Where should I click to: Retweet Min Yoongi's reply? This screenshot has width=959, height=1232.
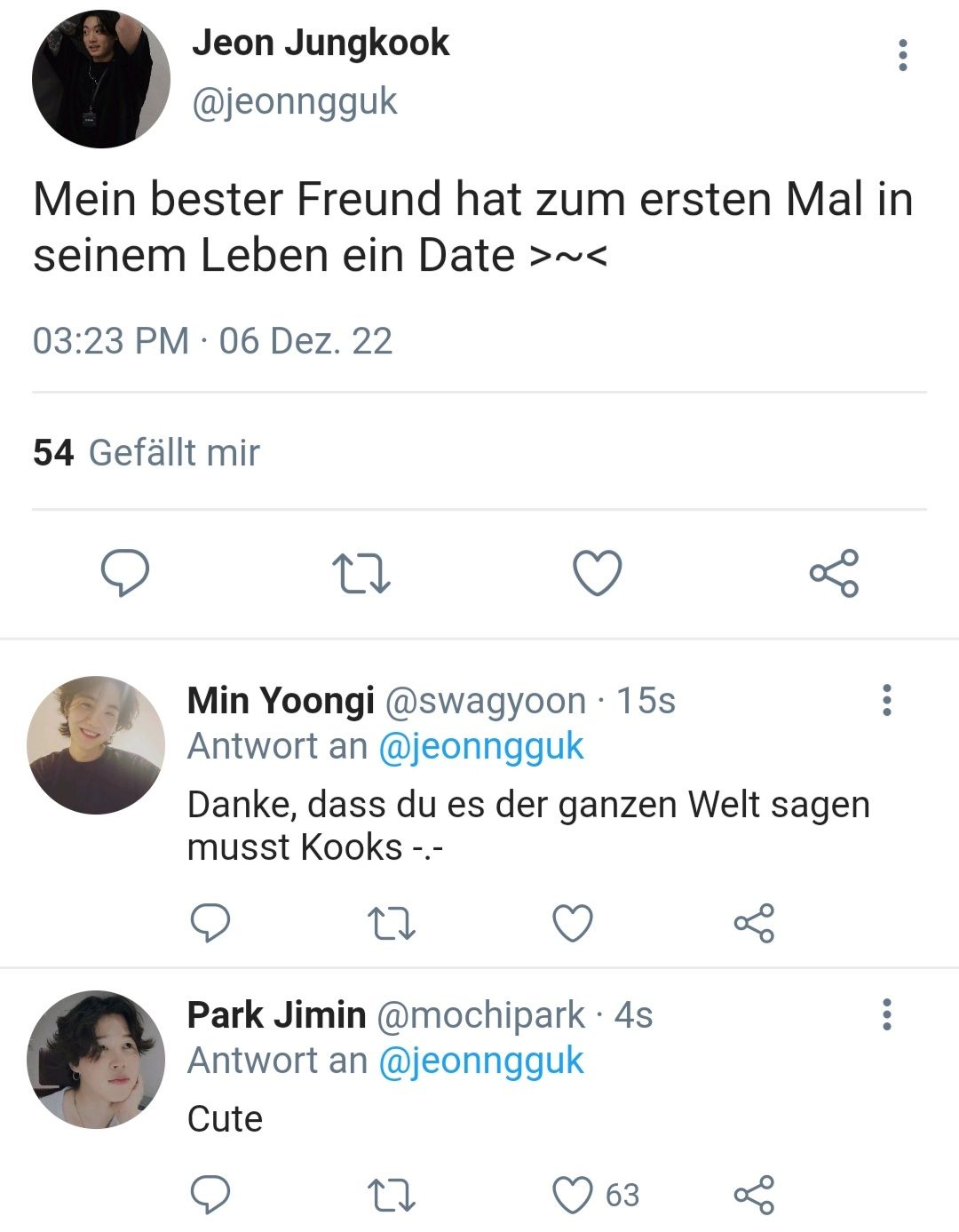[x=392, y=923]
